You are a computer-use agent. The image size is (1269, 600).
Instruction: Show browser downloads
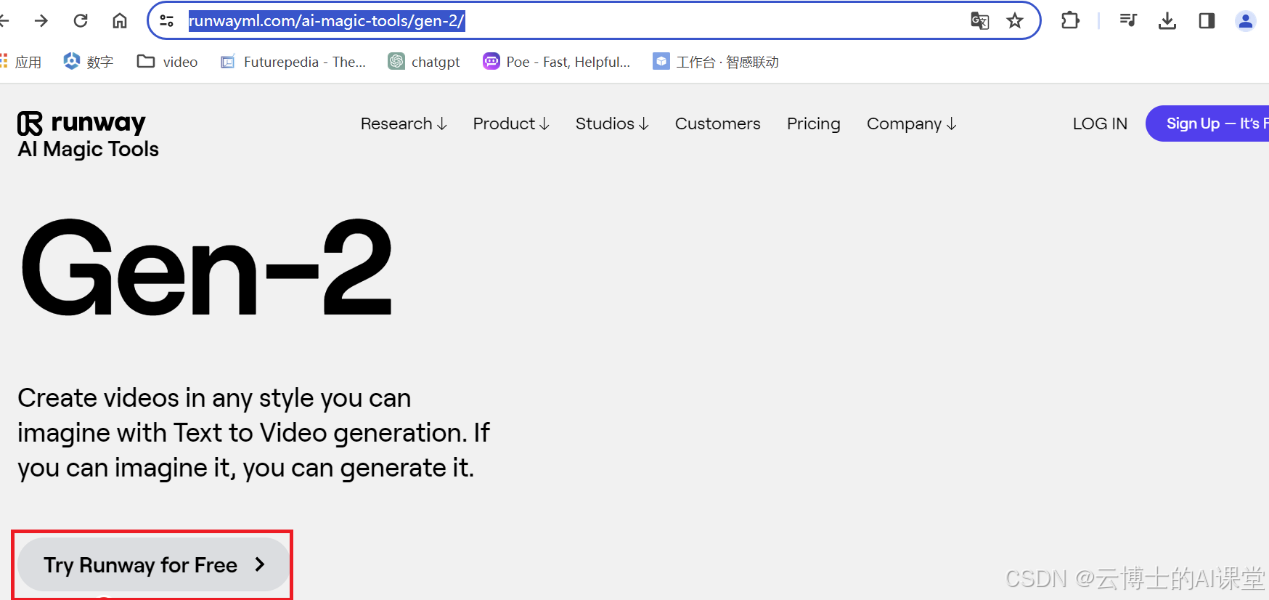coord(1167,20)
